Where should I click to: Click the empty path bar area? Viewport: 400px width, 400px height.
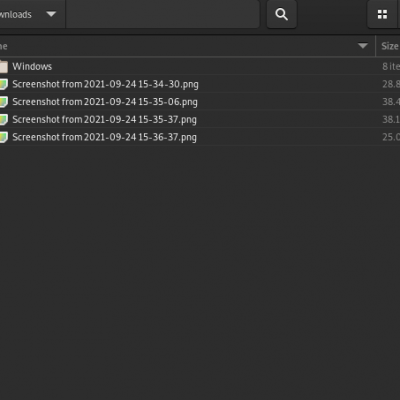click(x=163, y=14)
